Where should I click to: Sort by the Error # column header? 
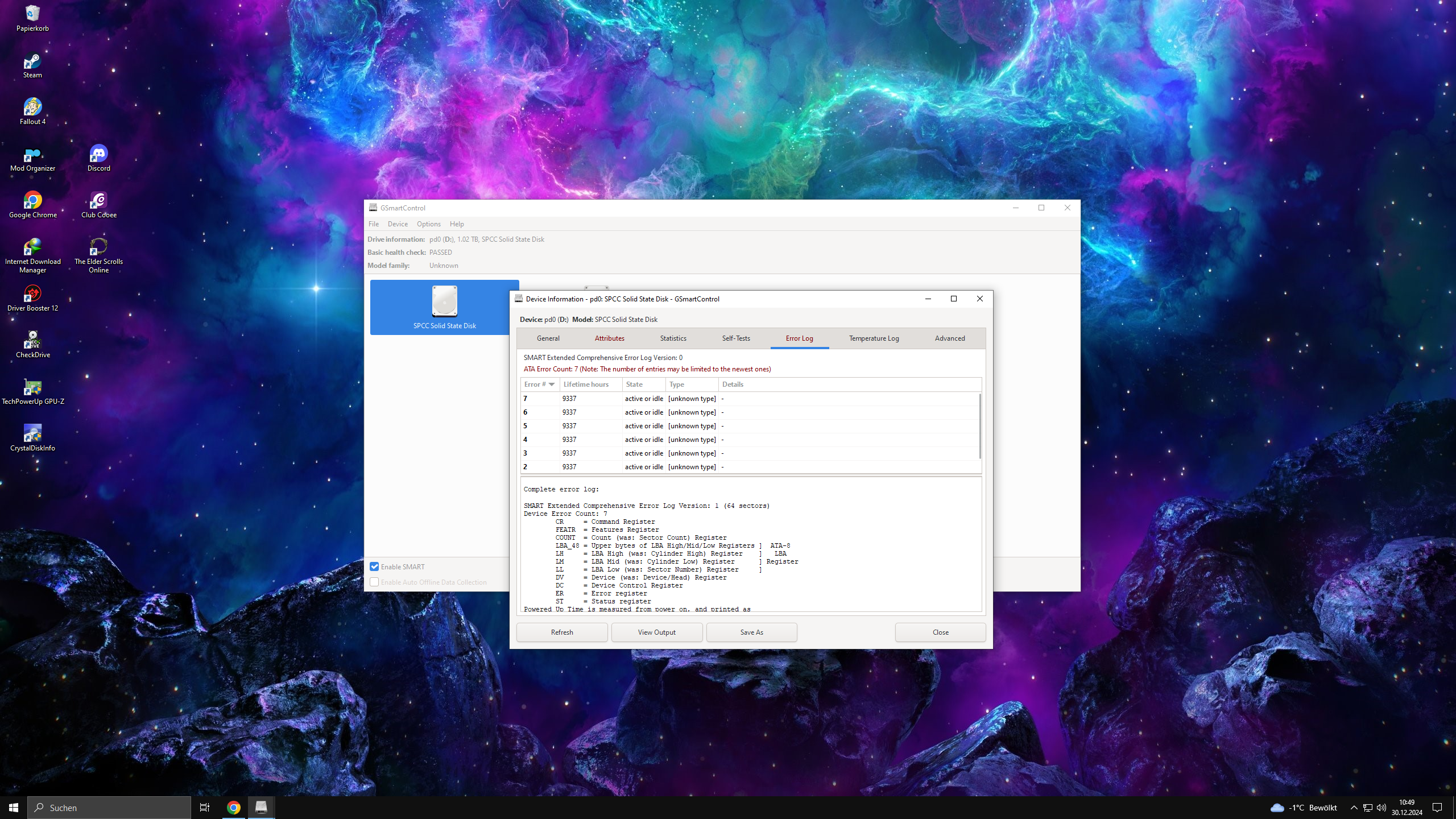539,384
